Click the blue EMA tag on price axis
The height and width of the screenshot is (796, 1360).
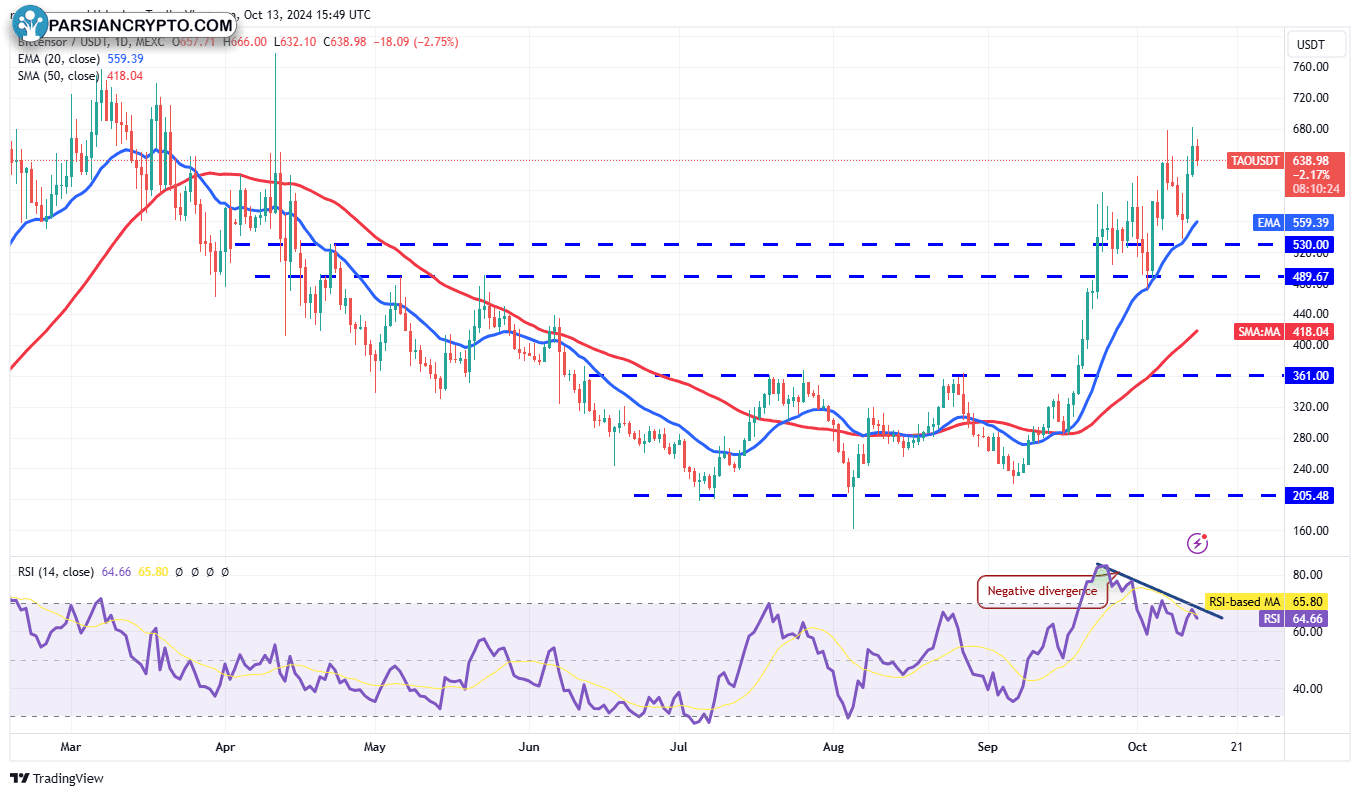click(1269, 223)
